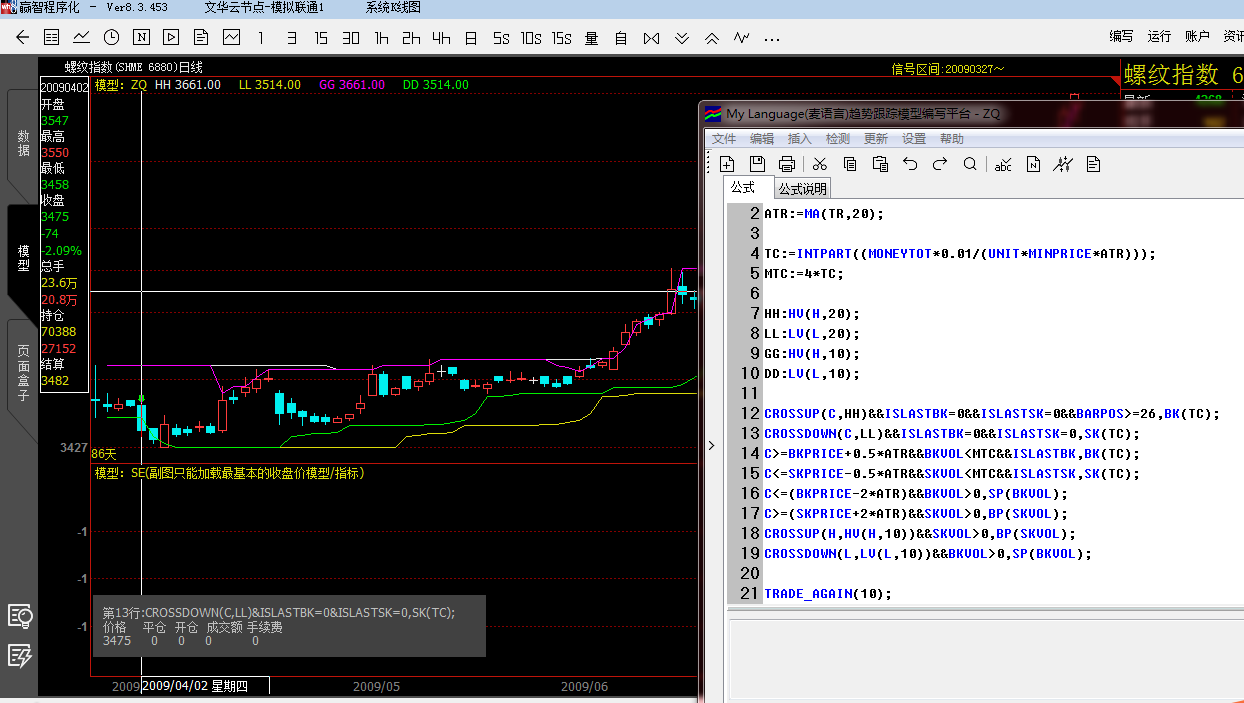Switch to the 1h period
Image resolution: width=1244 pixels, height=703 pixels.
tap(381, 38)
